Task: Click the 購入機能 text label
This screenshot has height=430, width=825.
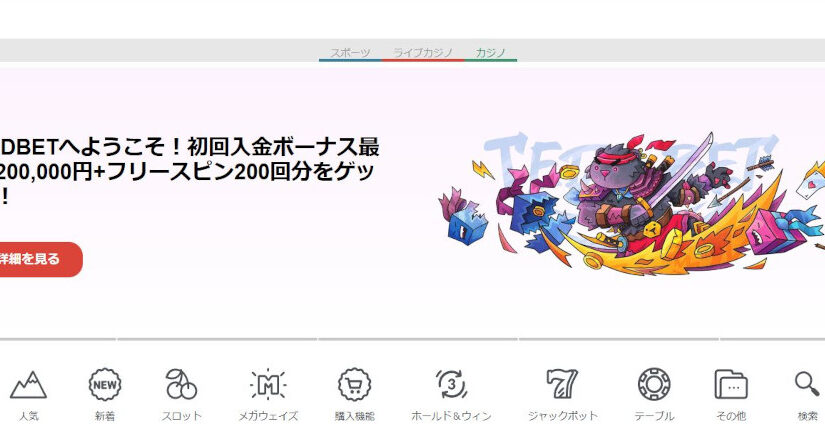Action: [354, 416]
